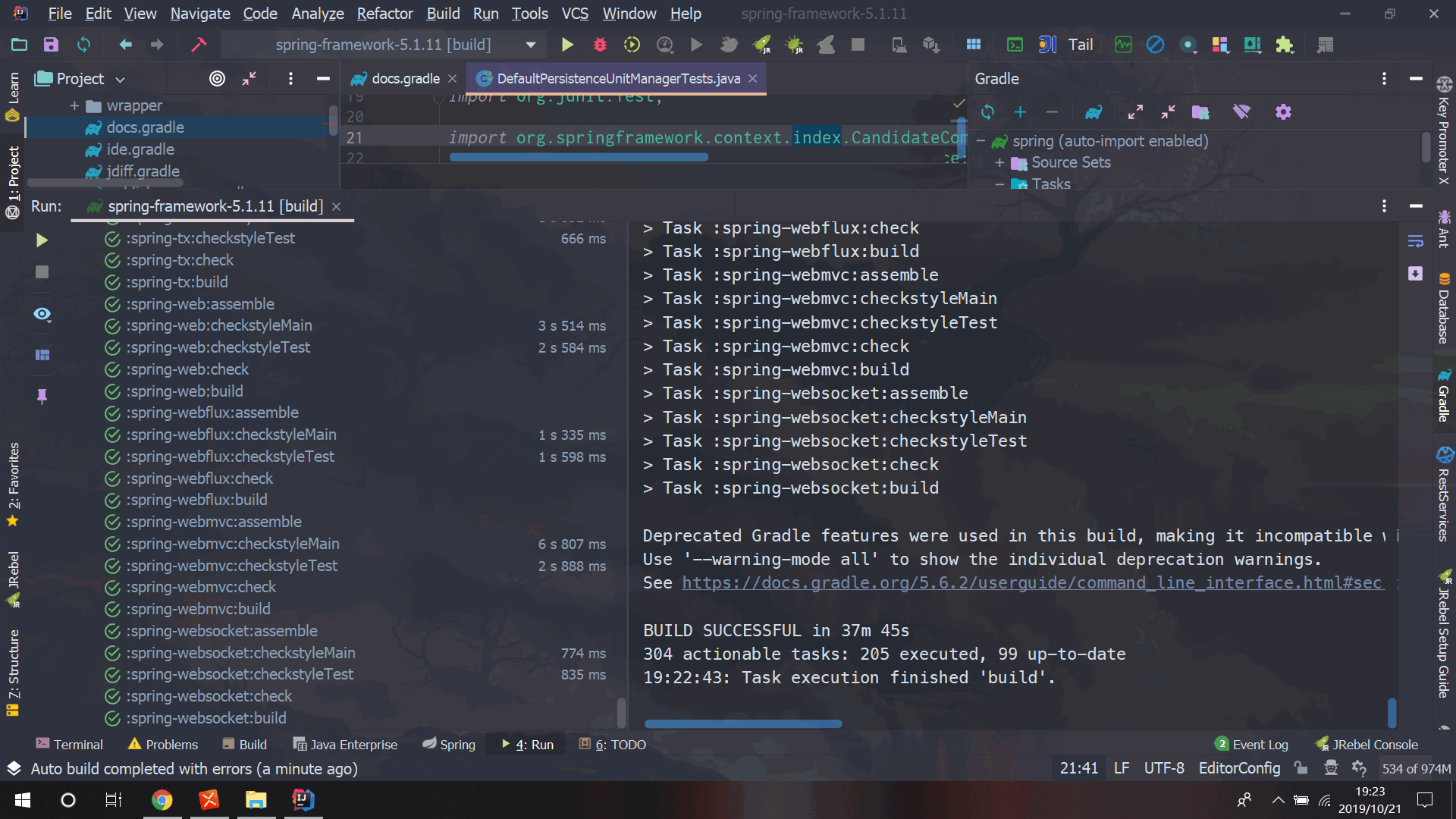Toggle task view eye icon in Run panel
The image size is (1456, 819).
[42, 314]
